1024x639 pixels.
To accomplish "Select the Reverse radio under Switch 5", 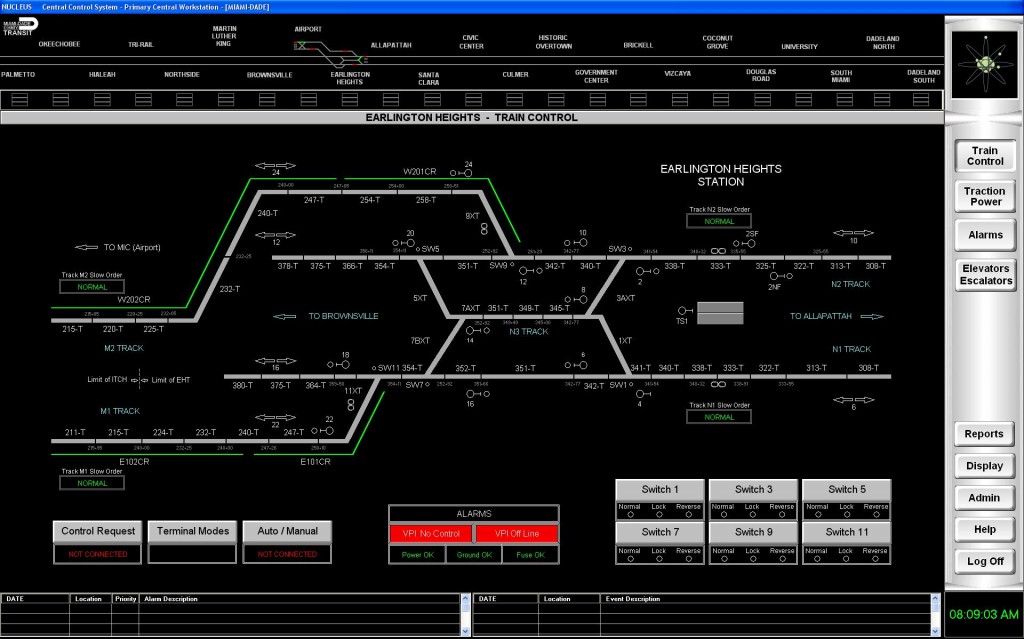I will [x=875, y=516].
